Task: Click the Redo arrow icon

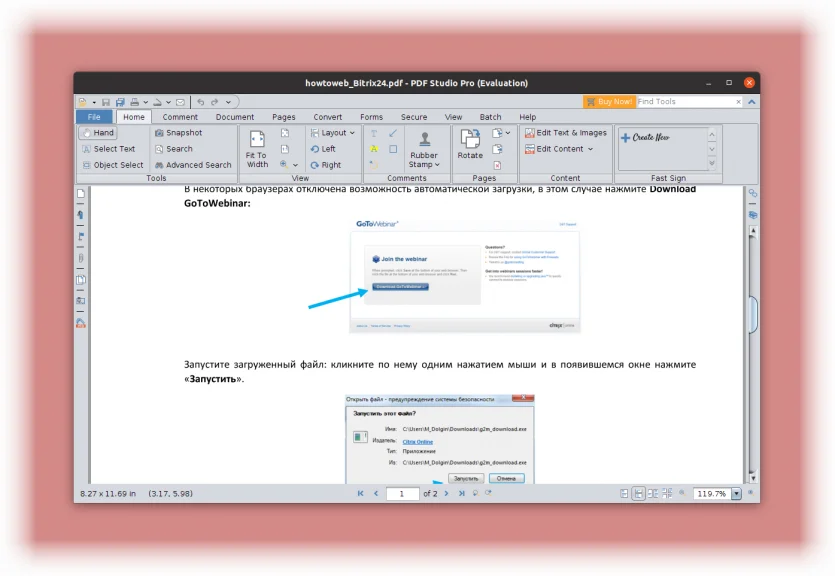Action: pyautogui.click(x=214, y=102)
